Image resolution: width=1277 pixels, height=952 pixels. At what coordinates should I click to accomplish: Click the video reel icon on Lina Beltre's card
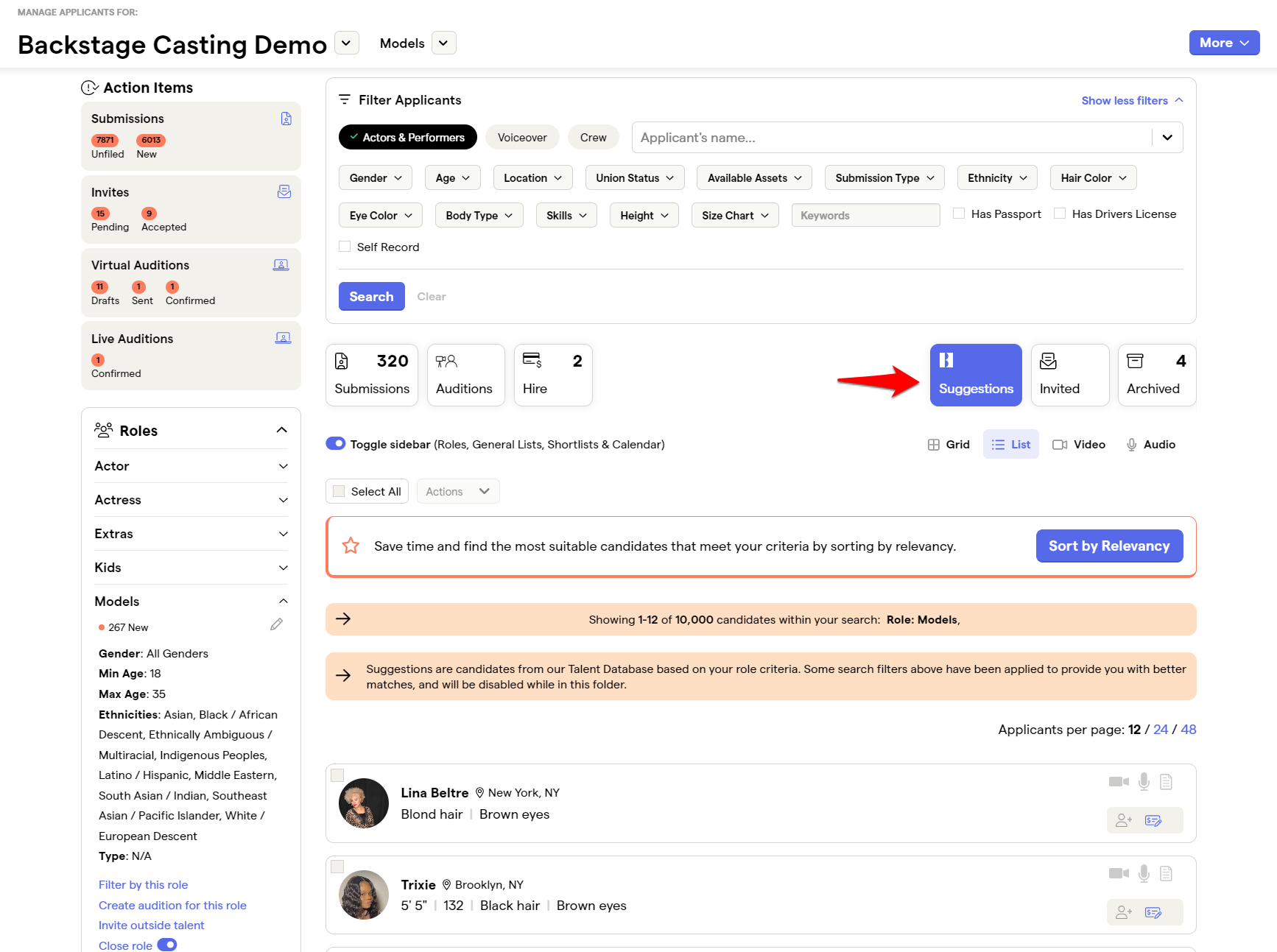[x=1119, y=782]
